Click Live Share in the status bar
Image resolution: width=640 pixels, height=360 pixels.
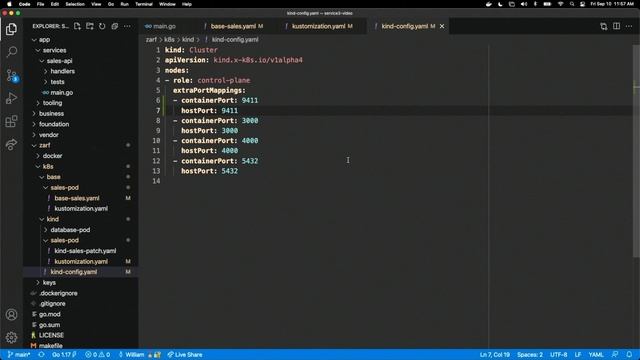click(x=185, y=355)
